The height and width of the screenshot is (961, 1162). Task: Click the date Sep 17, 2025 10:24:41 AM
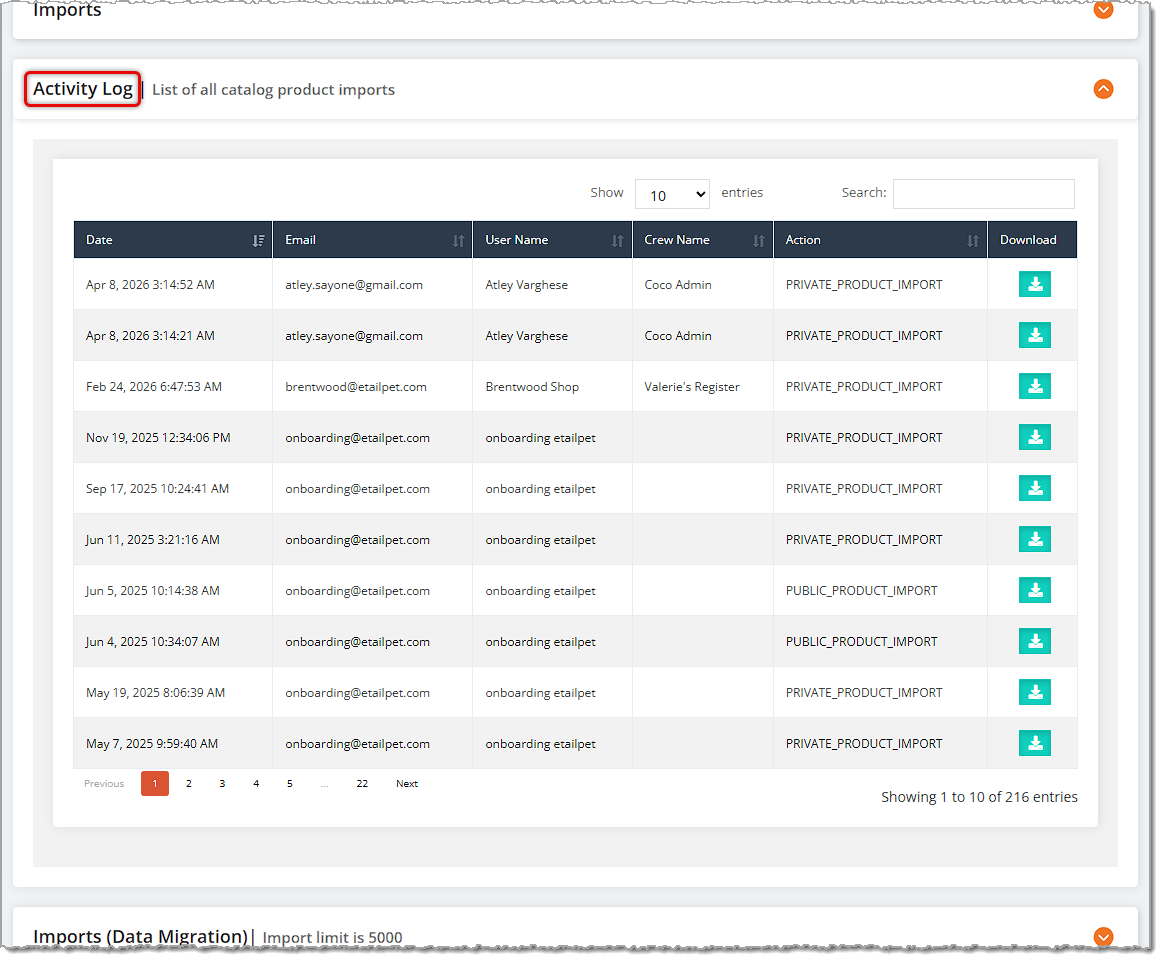pyautogui.click(x=157, y=489)
